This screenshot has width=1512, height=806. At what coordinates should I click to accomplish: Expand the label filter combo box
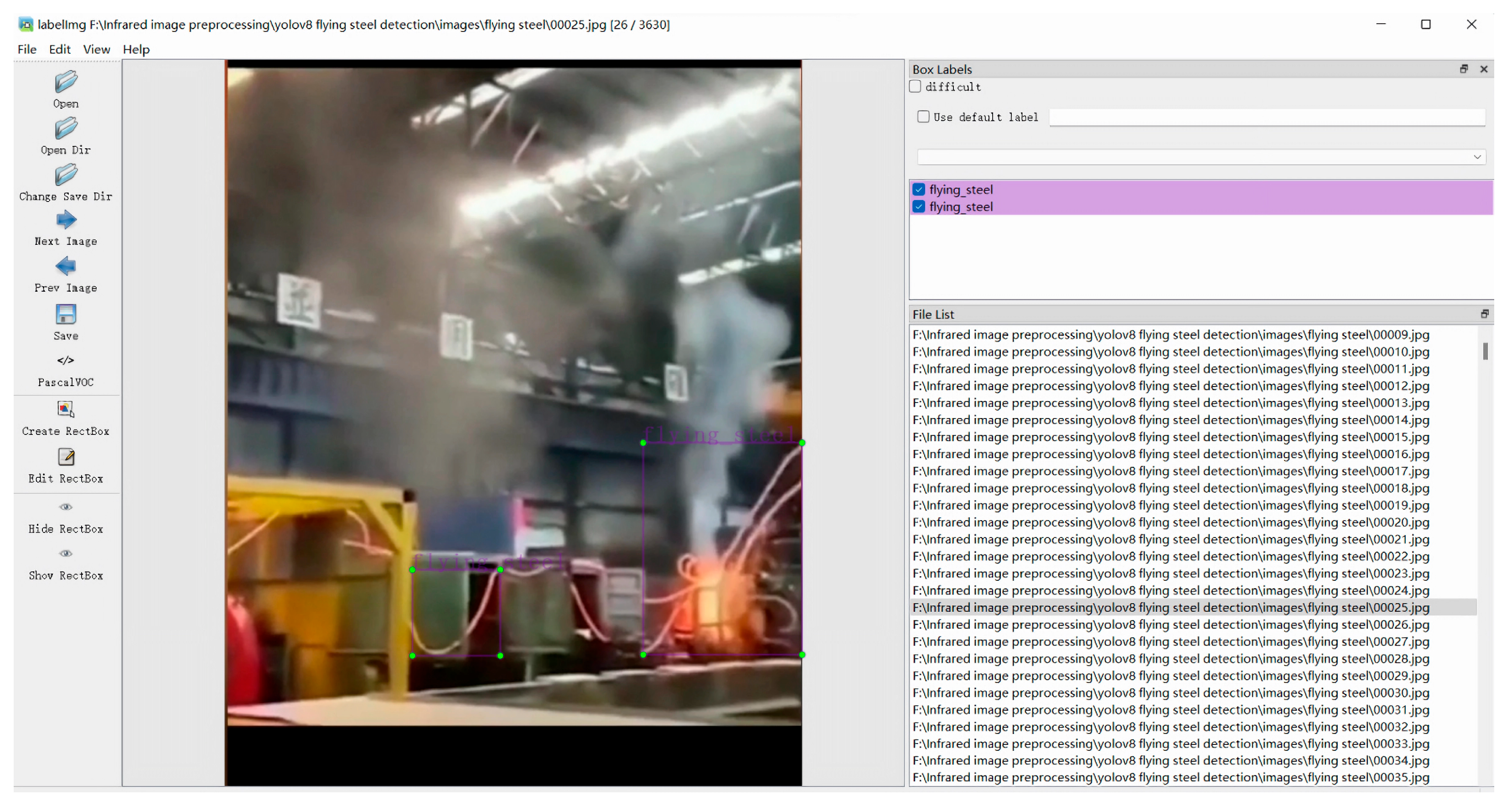(1477, 157)
